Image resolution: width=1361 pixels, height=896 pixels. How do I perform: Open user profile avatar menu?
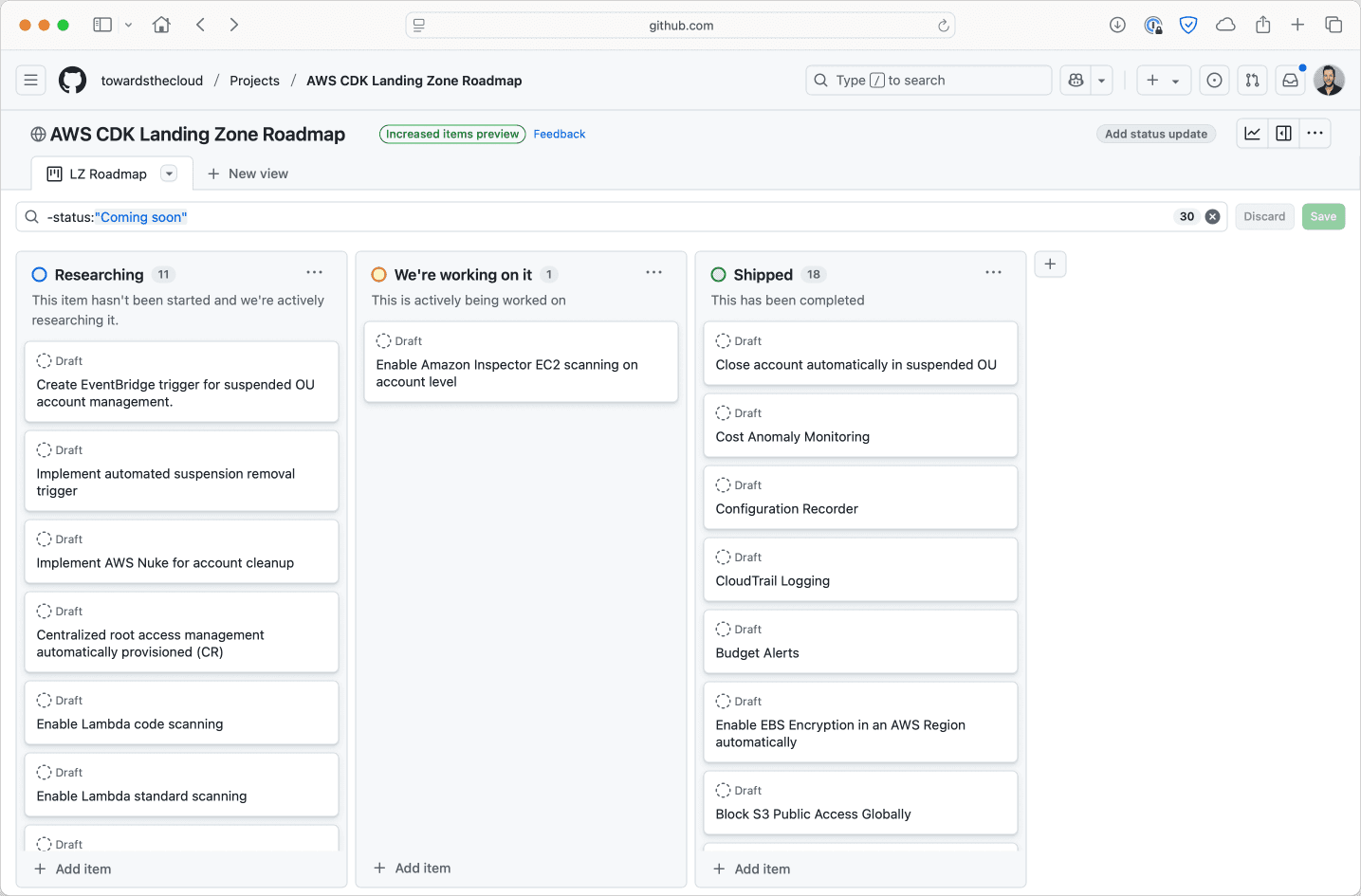[x=1329, y=81]
